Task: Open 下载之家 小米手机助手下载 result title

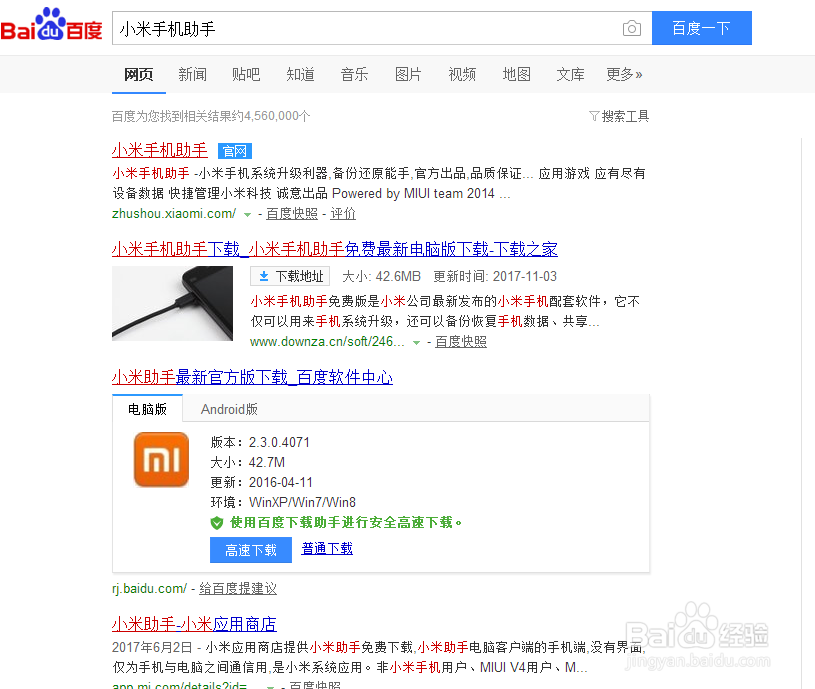Action: tap(335, 249)
